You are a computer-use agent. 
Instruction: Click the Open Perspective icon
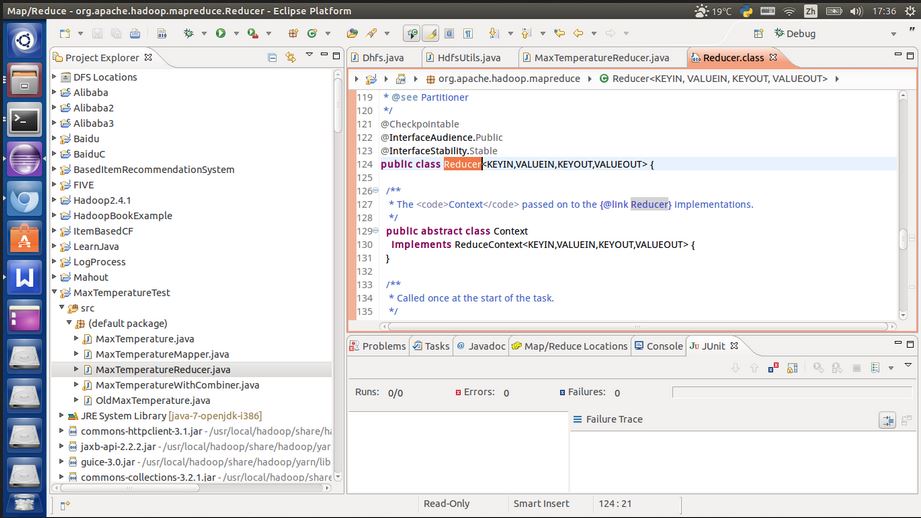pos(758,33)
